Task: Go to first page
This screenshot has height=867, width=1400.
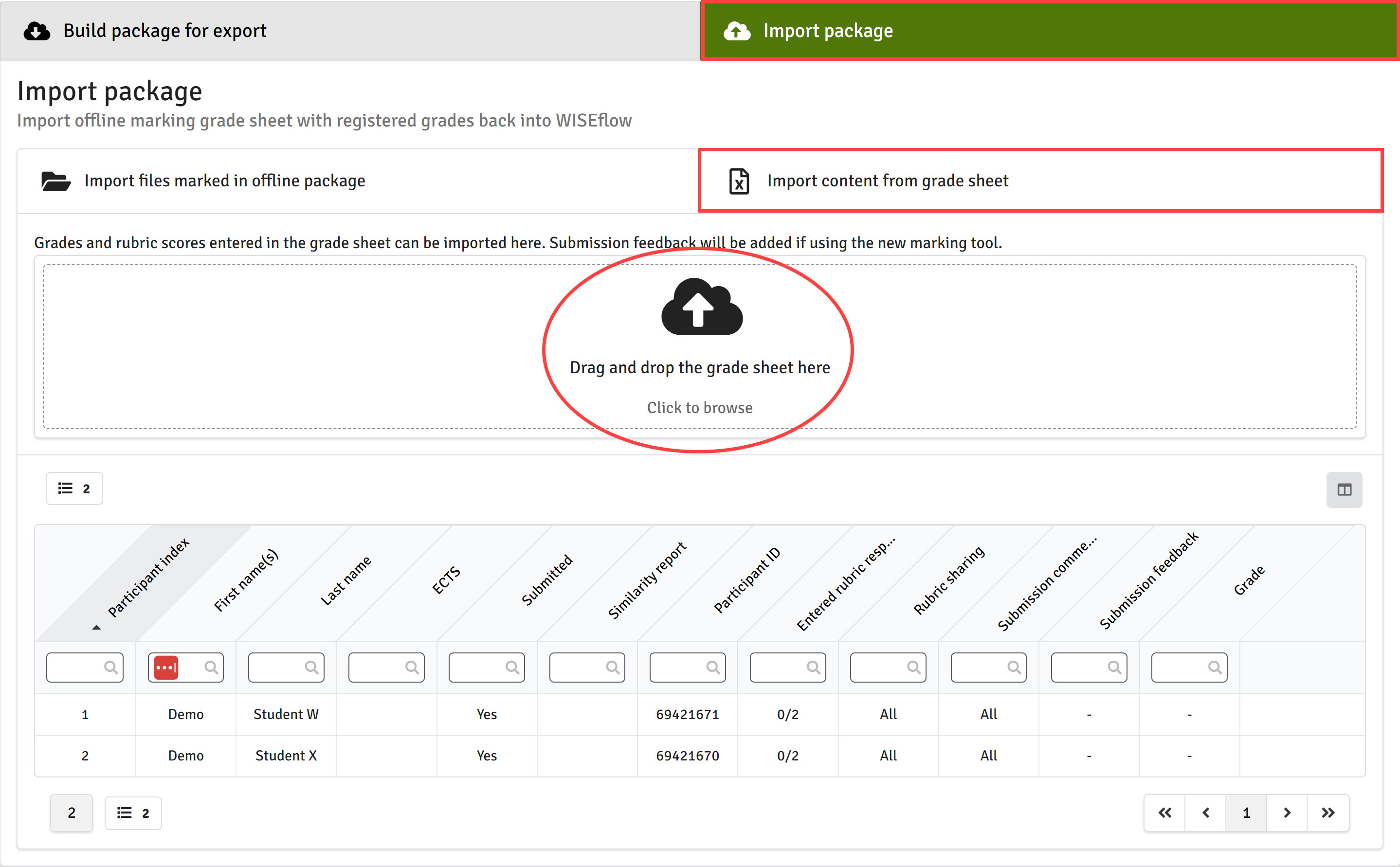Action: point(1165,813)
